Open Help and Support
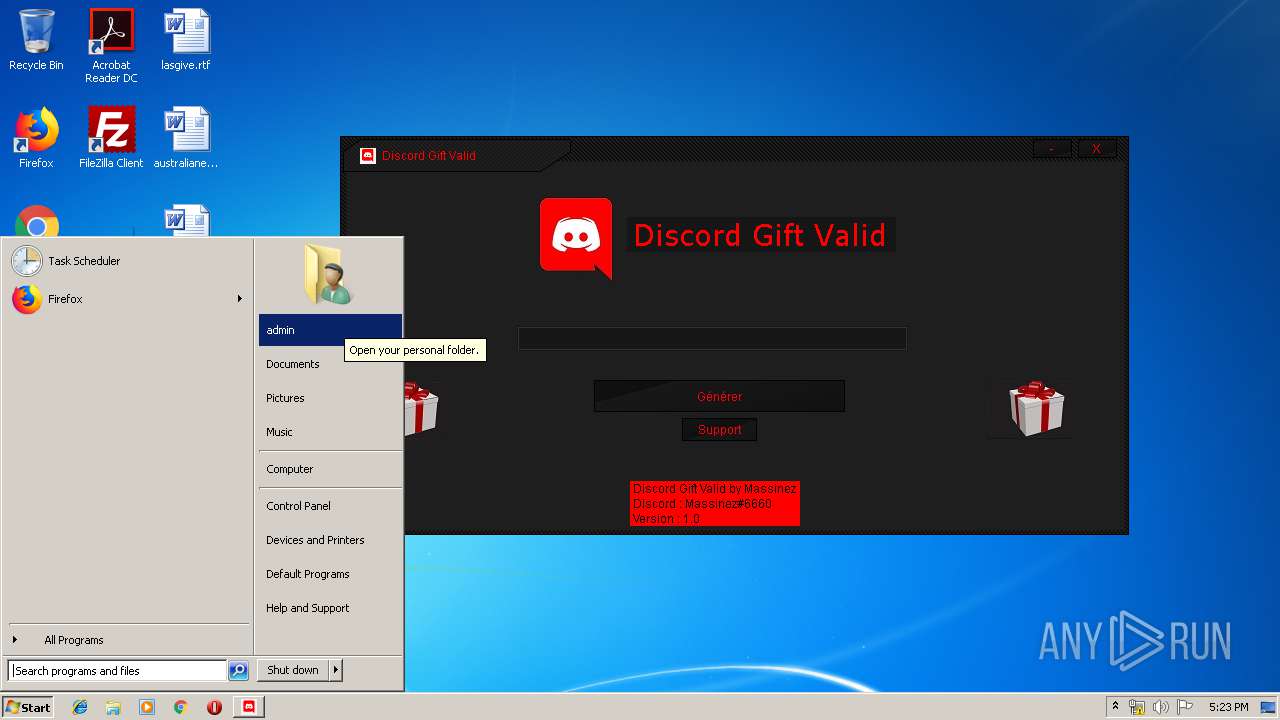The image size is (1280, 720). pos(330,608)
